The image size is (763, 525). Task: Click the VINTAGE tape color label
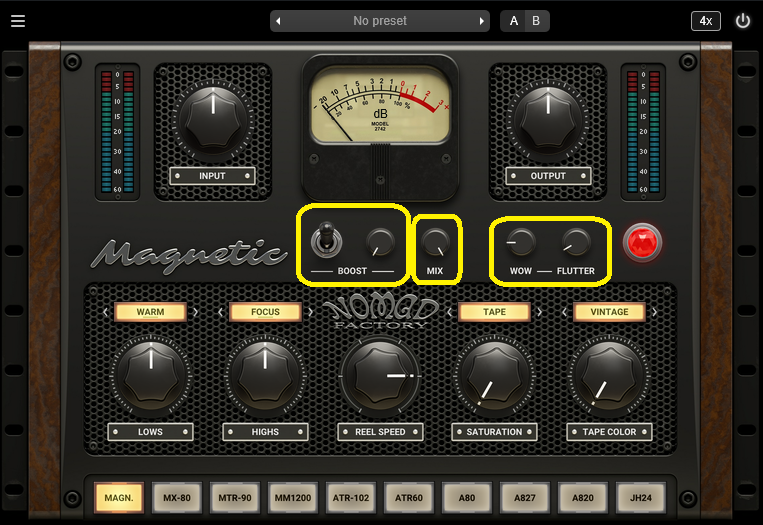pyautogui.click(x=609, y=312)
